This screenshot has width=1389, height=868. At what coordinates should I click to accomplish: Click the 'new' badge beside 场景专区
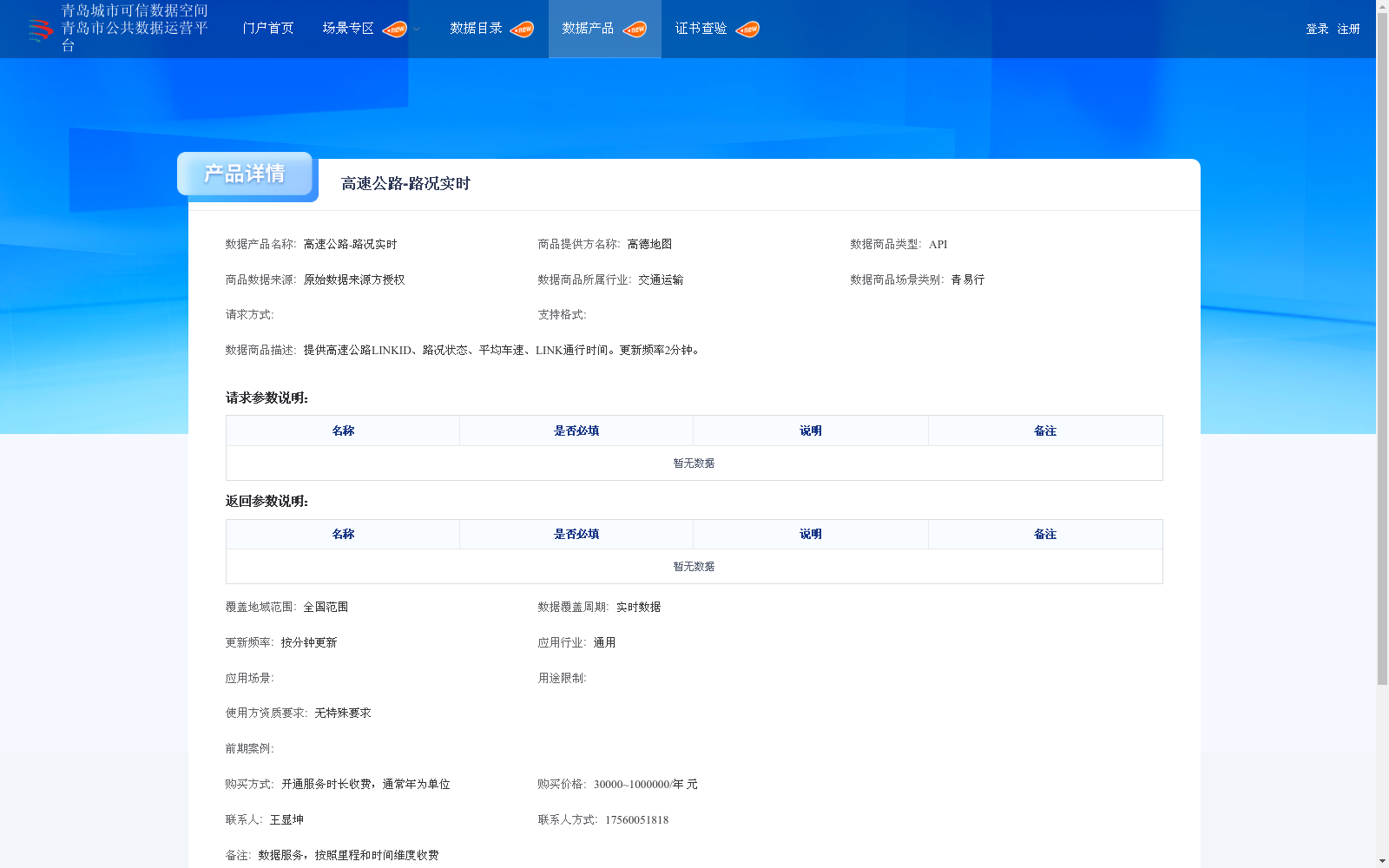point(395,29)
